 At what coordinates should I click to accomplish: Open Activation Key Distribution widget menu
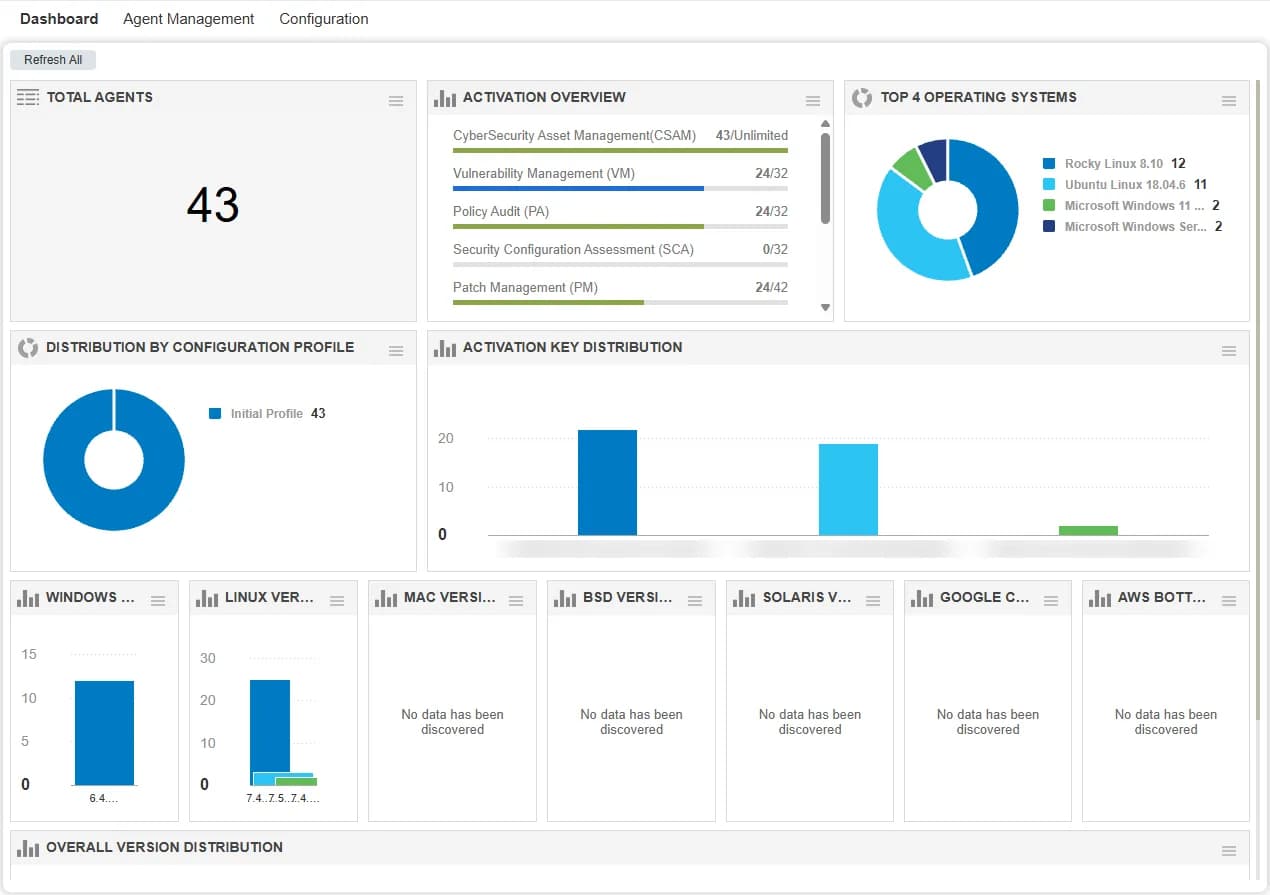(x=1229, y=351)
